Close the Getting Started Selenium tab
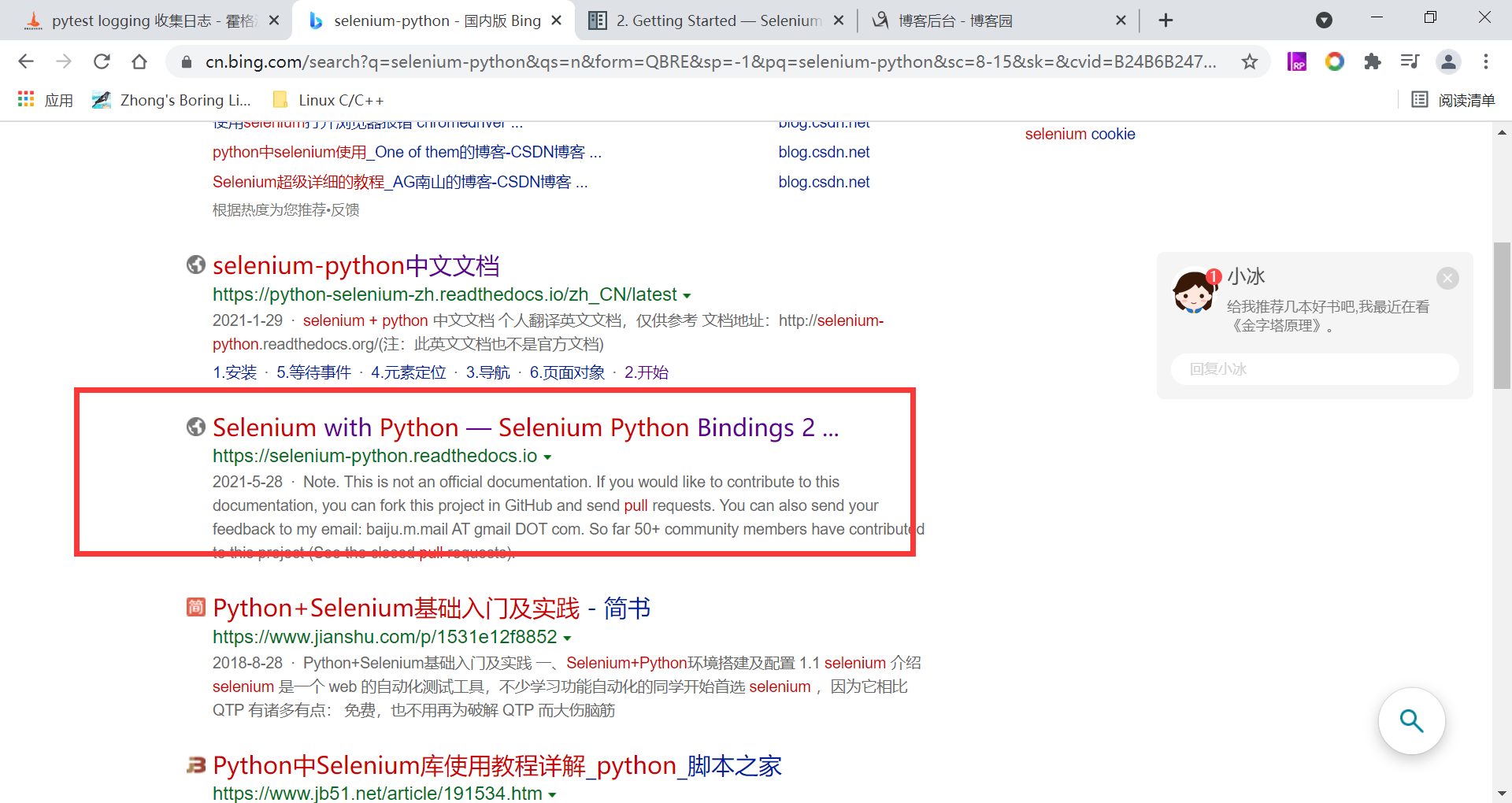This screenshot has height=803, width=1512. 839,20
